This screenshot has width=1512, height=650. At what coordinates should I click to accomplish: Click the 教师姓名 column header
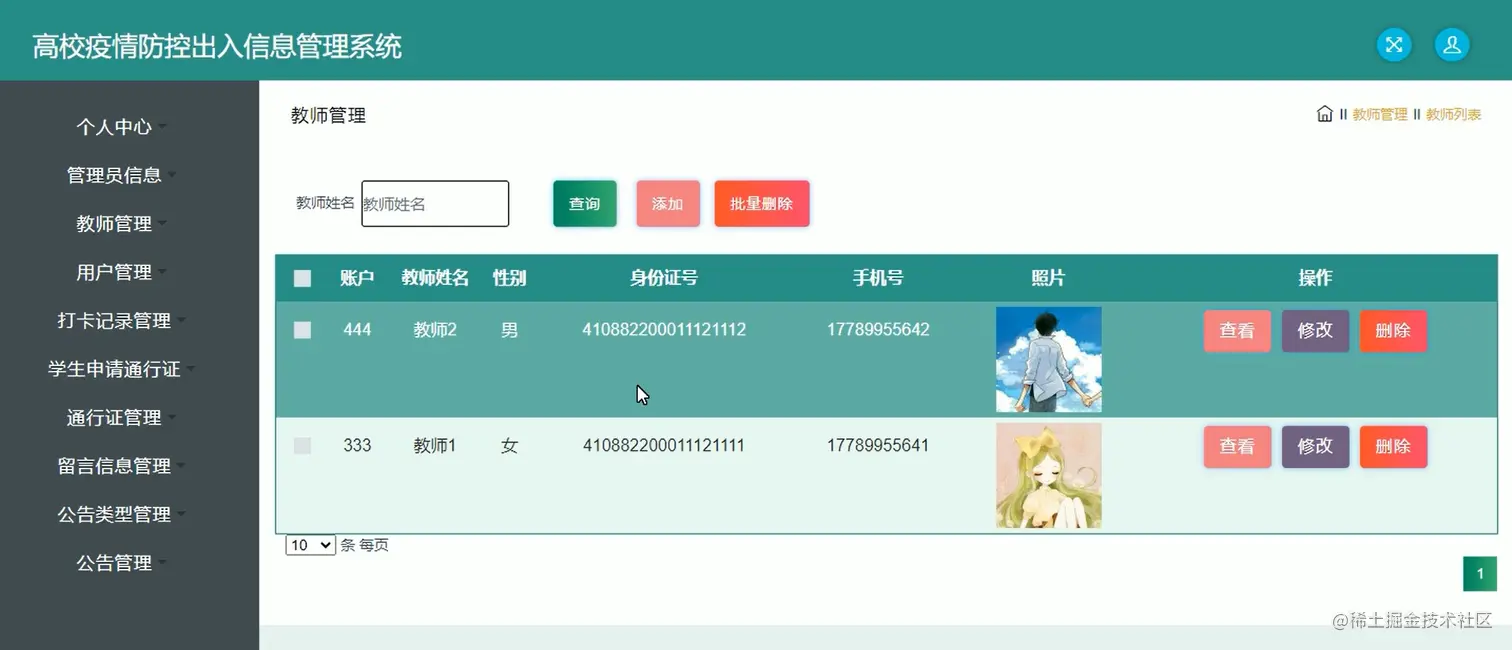(435, 278)
